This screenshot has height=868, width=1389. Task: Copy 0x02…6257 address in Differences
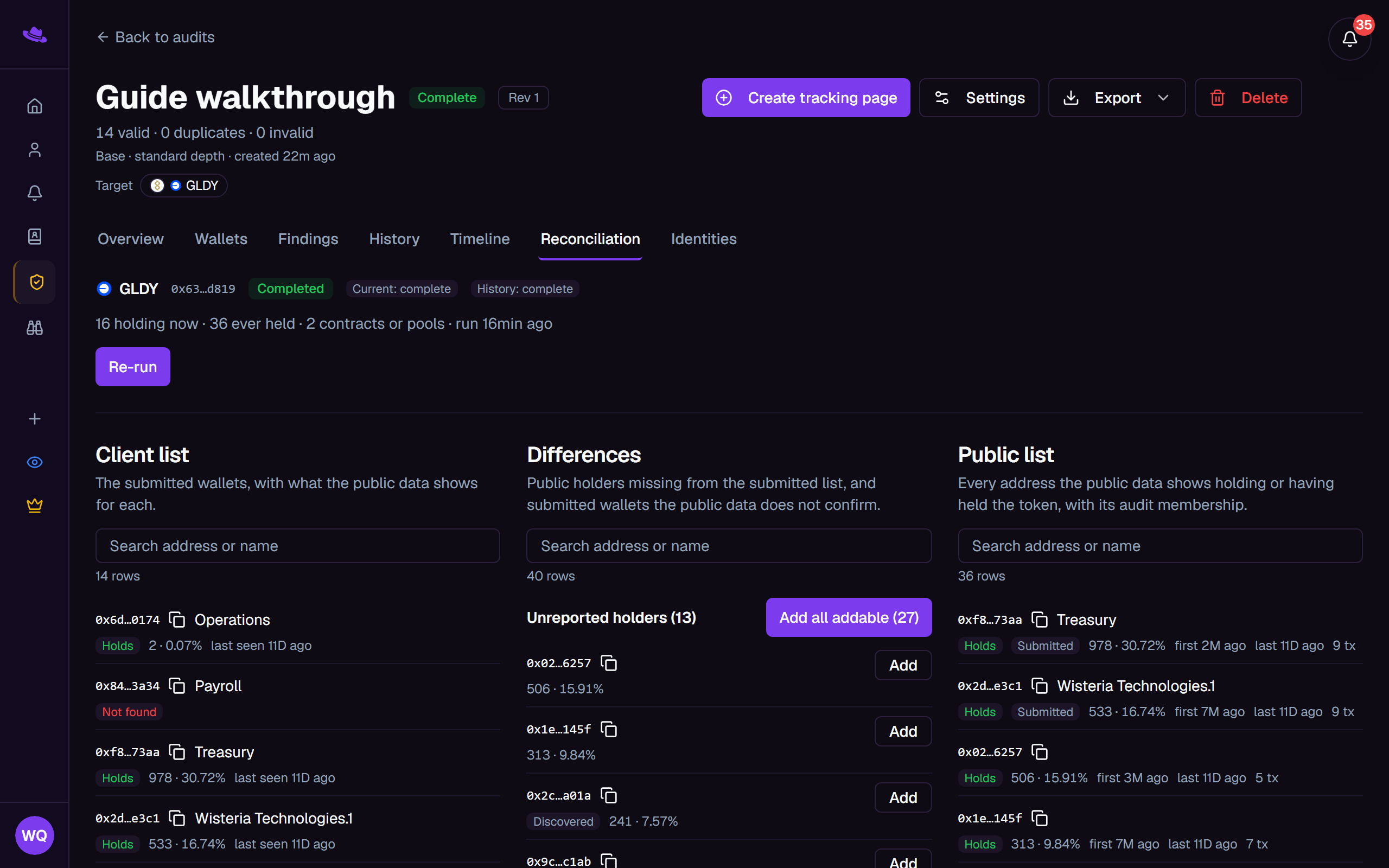coord(608,663)
